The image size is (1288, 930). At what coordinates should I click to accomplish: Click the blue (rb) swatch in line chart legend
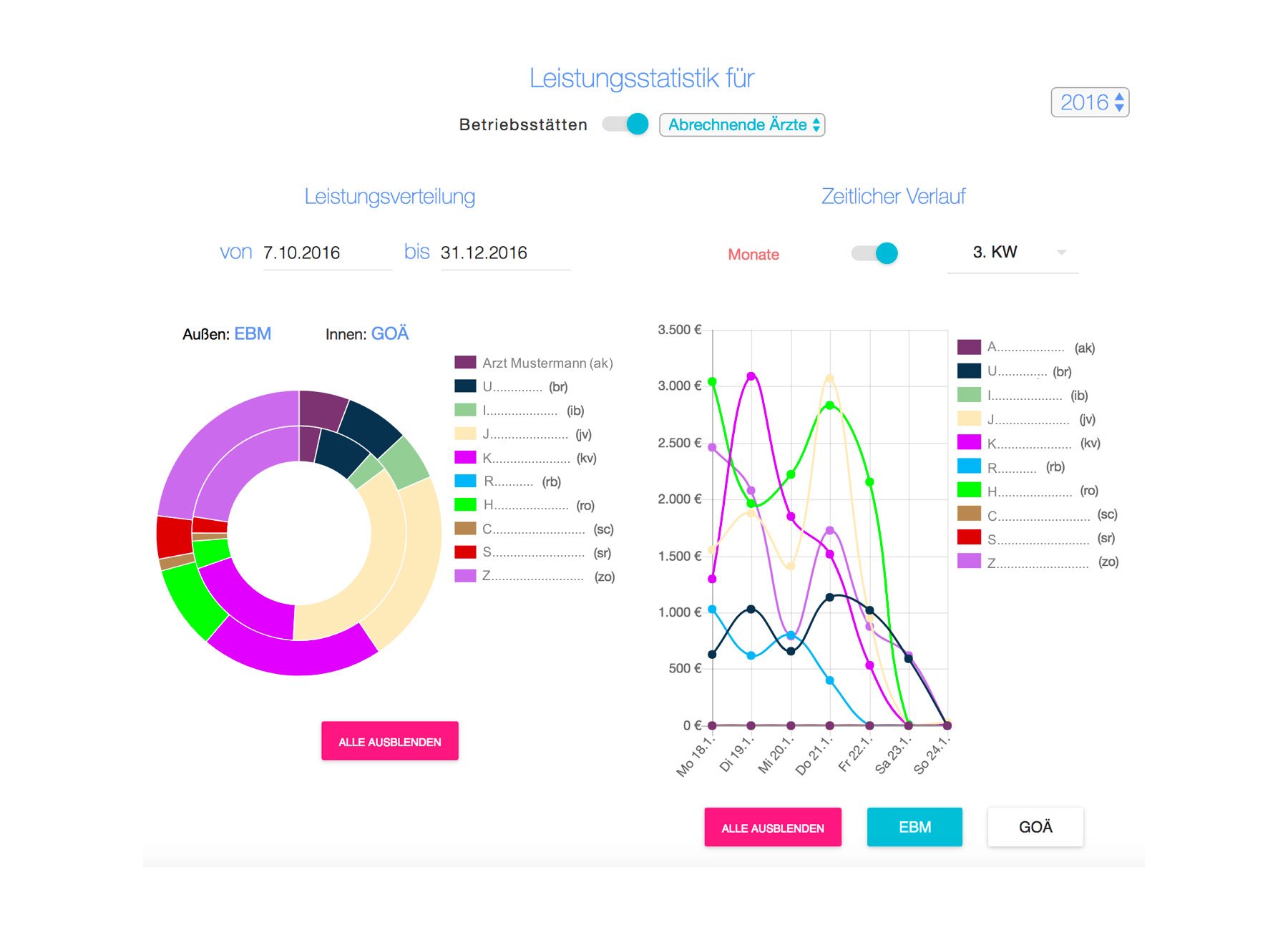click(969, 466)
